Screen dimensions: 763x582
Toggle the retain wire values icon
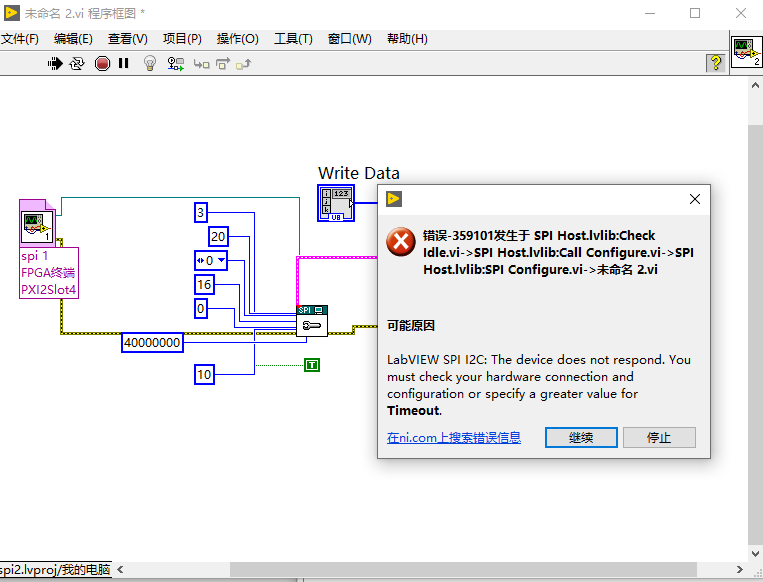(176, 64)
